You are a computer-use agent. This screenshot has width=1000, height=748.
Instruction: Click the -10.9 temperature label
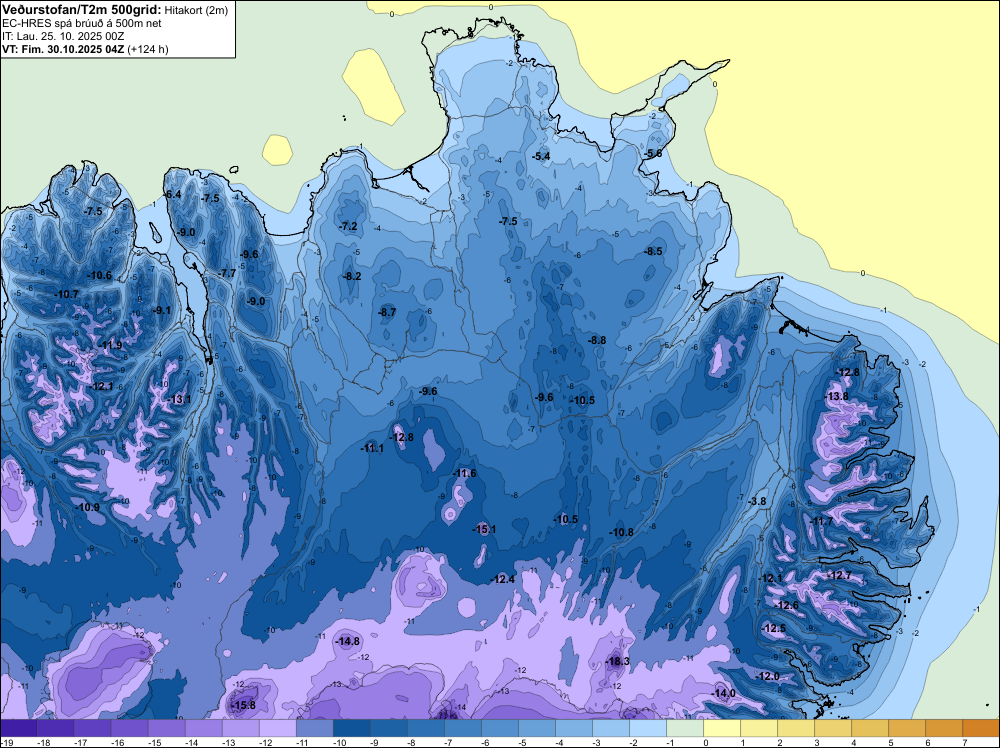[x=88, y=507]
